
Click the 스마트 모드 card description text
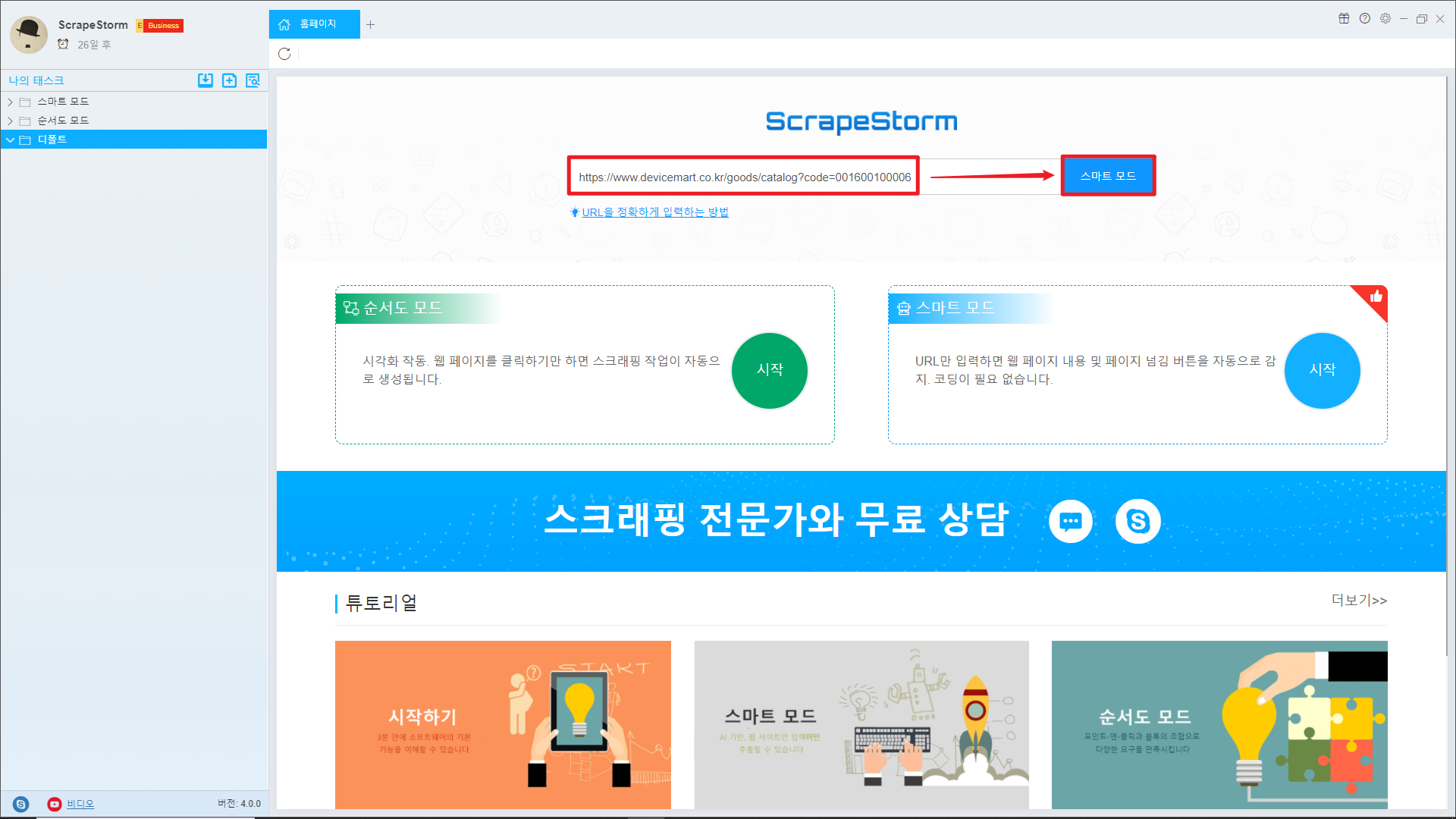pos(1095,370)
